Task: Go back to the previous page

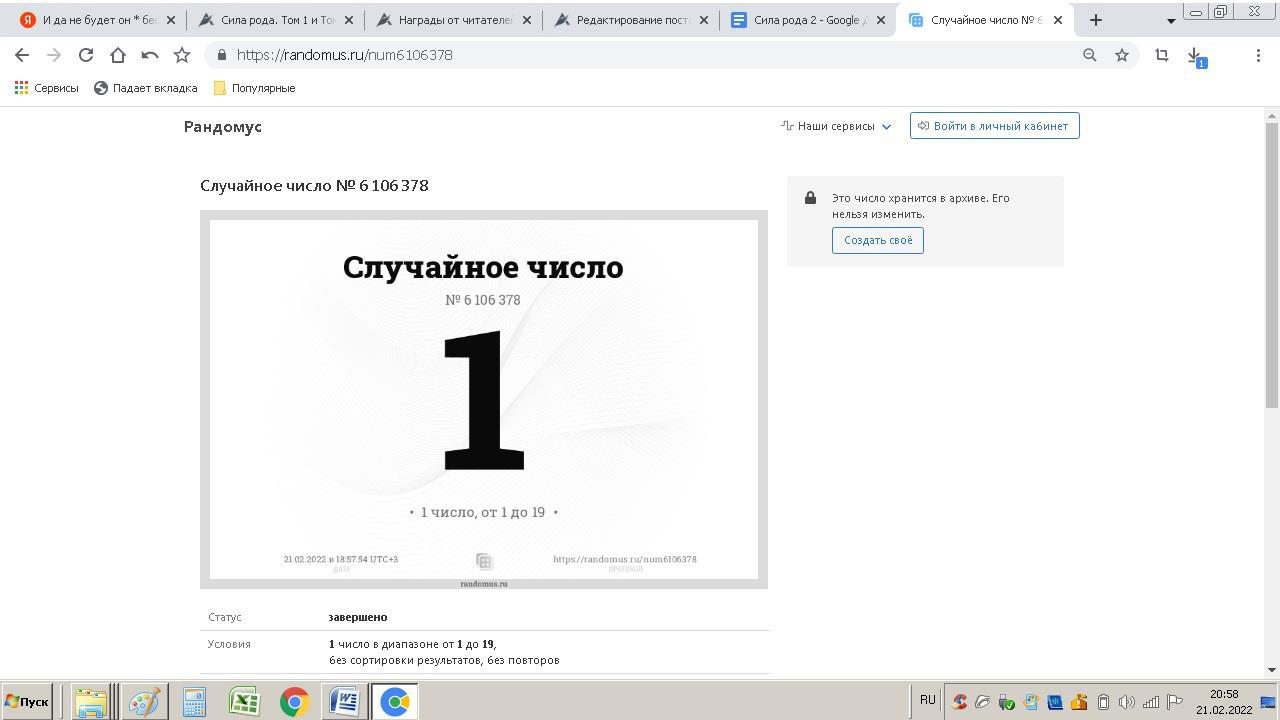Action: click(22, 55)
